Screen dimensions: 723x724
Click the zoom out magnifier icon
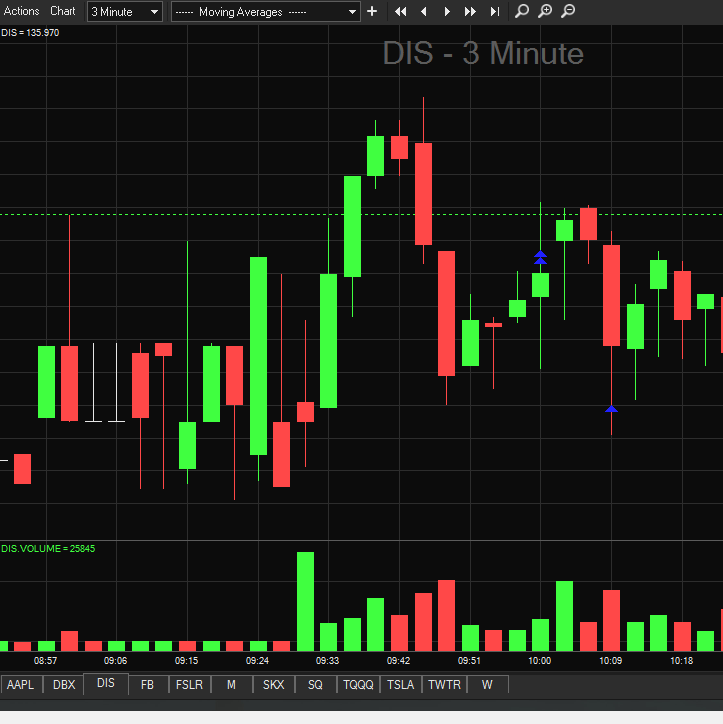tap(568, 11)
